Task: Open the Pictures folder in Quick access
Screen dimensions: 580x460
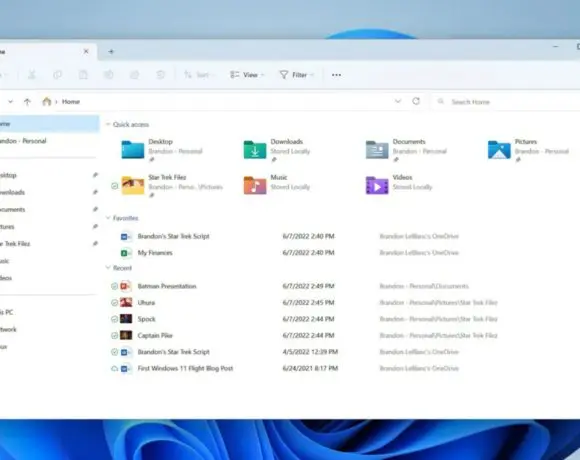Action: (x=528, y=150)
